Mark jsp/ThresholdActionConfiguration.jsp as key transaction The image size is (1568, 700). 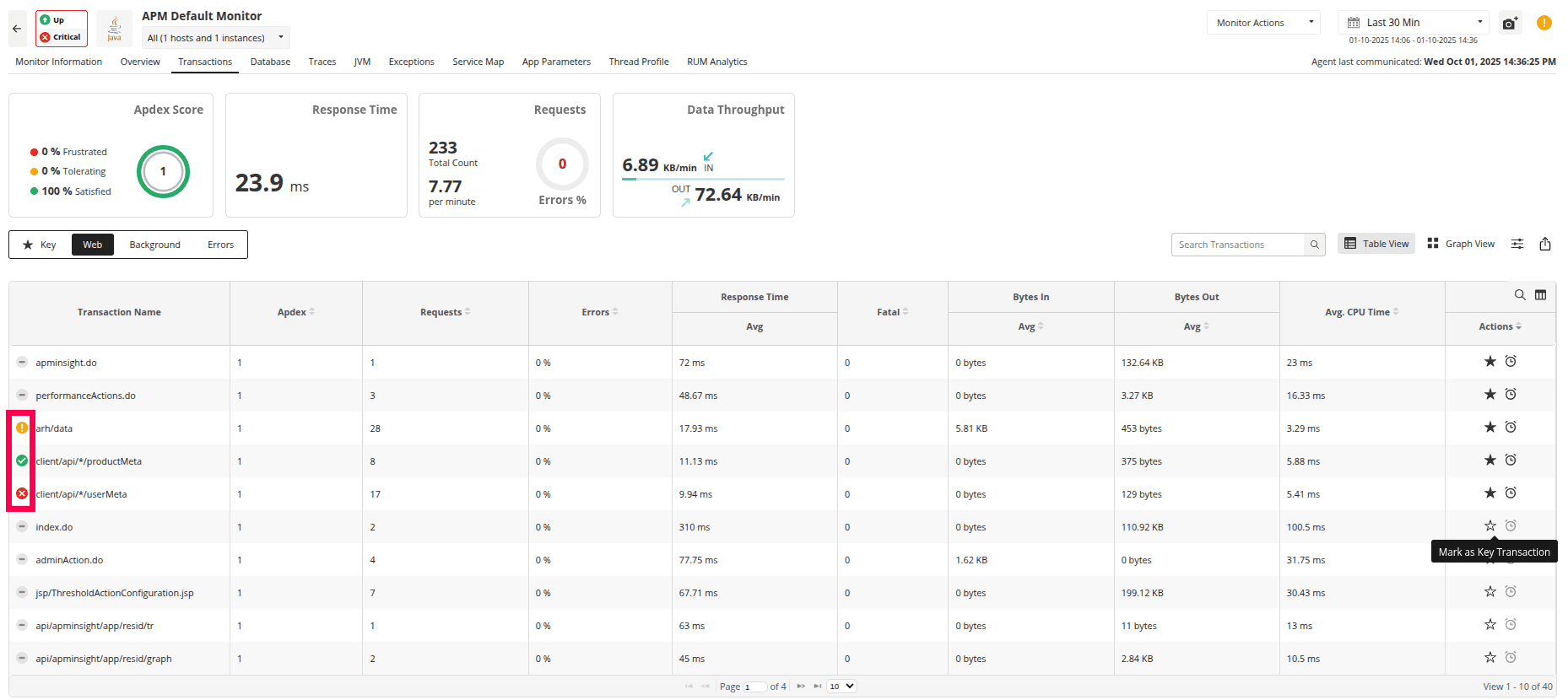1490,592
